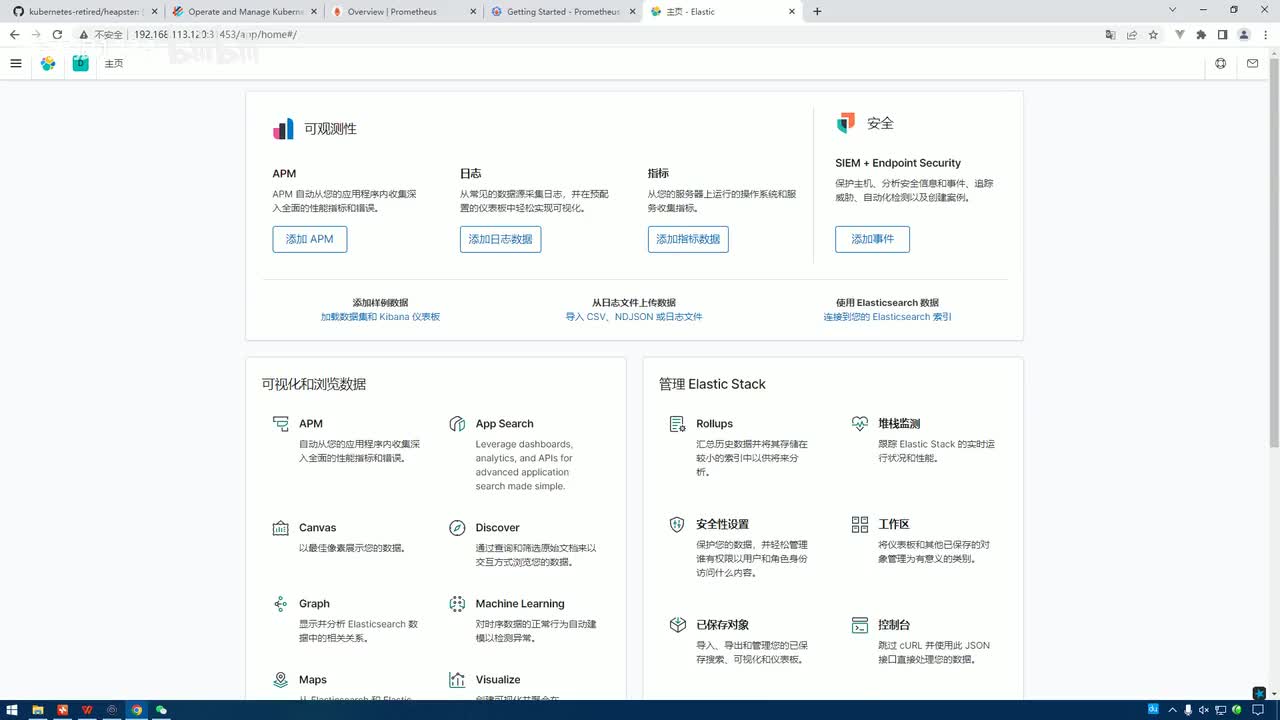
Task: Switch to the Operate and Manage Kubernetes tab
Action: pos(243,11)
